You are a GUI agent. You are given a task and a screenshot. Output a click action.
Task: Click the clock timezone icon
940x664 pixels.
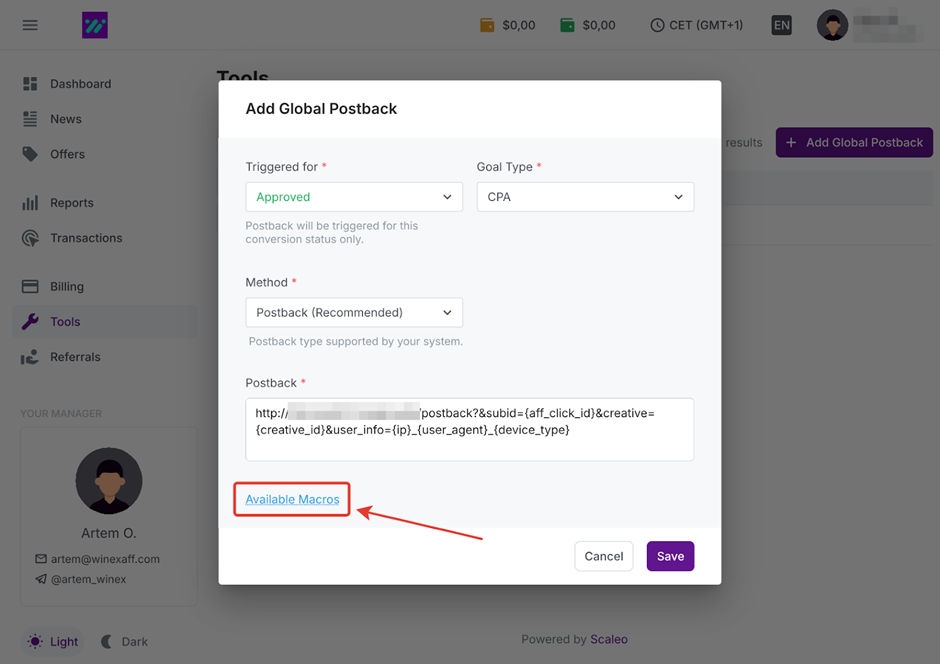tap(657, 25)
